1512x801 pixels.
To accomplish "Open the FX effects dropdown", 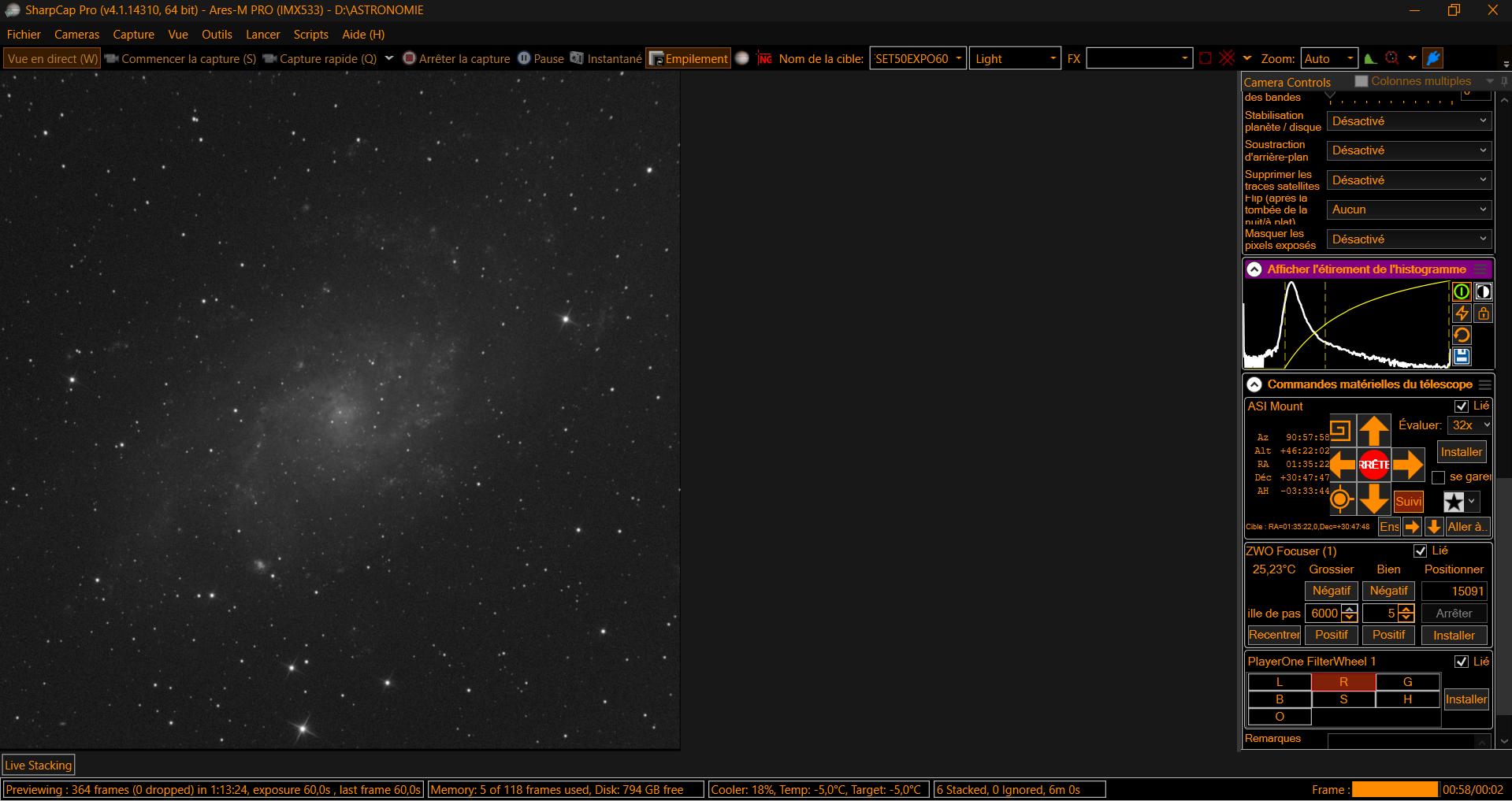I will point(1139,58).
